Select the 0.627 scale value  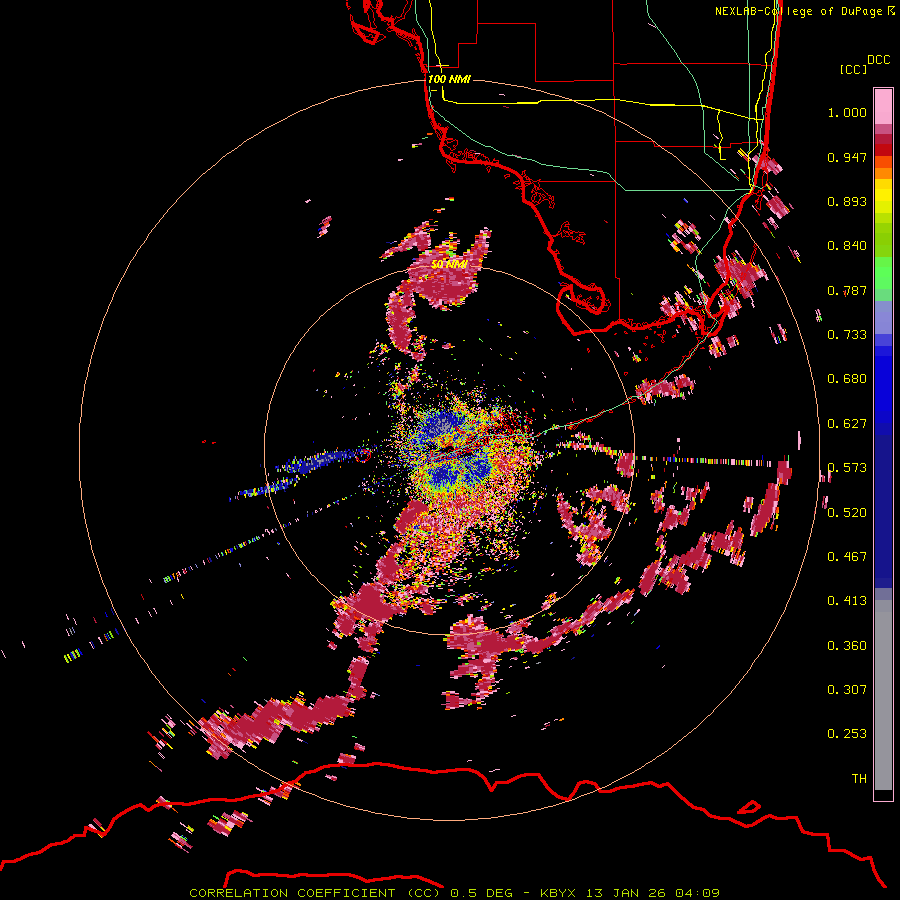click(x=847, y=424)
